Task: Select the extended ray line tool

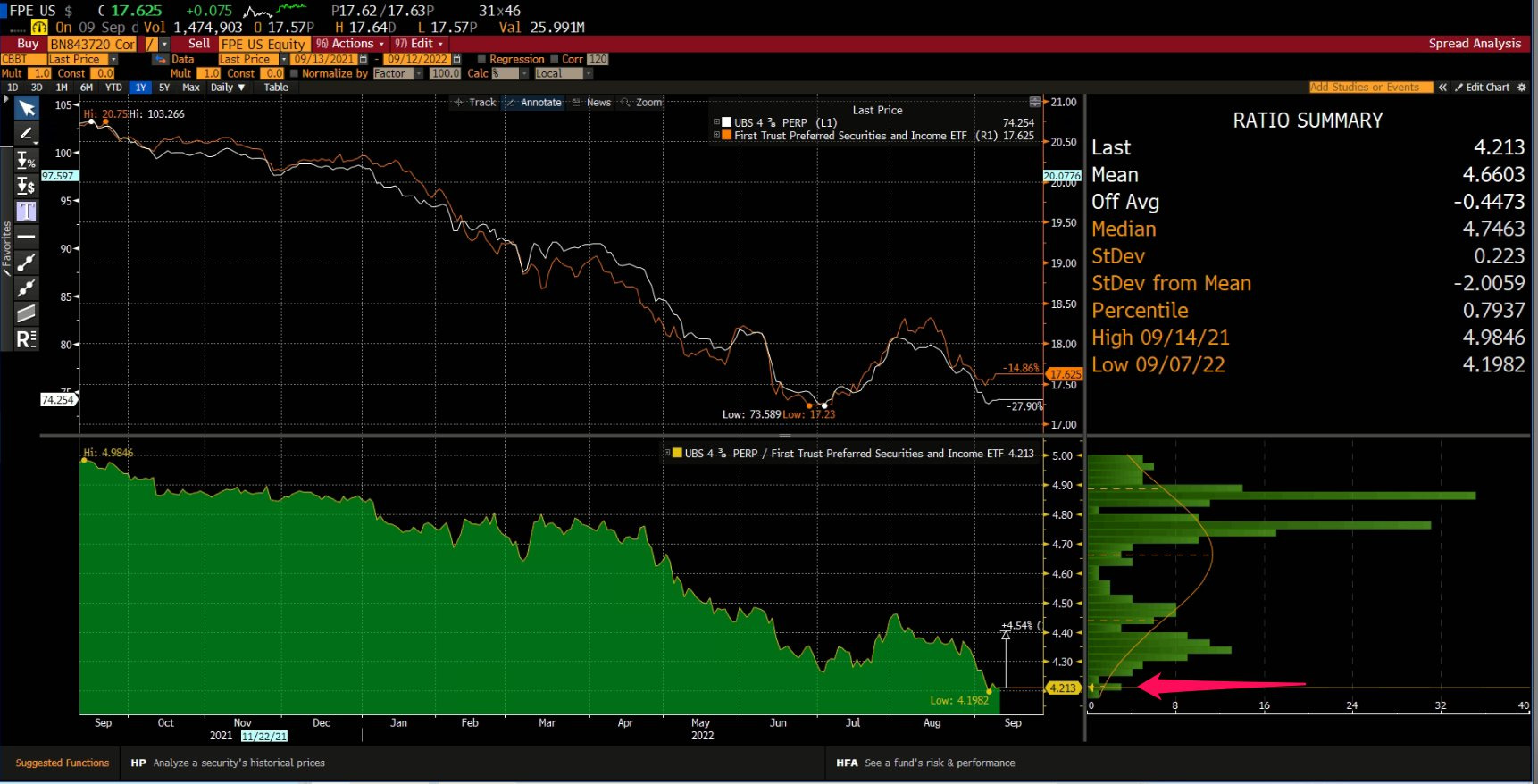Action: 27,288
